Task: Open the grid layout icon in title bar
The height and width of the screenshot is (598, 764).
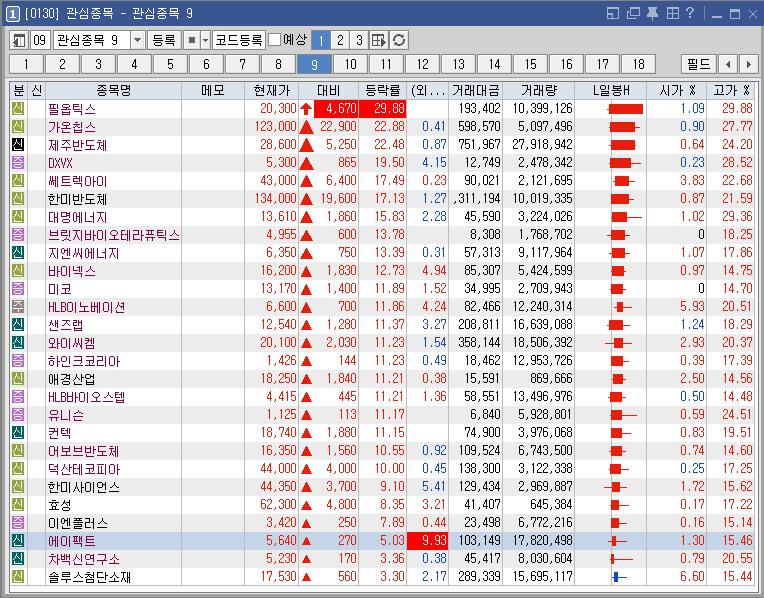Action: pos(672,13)
